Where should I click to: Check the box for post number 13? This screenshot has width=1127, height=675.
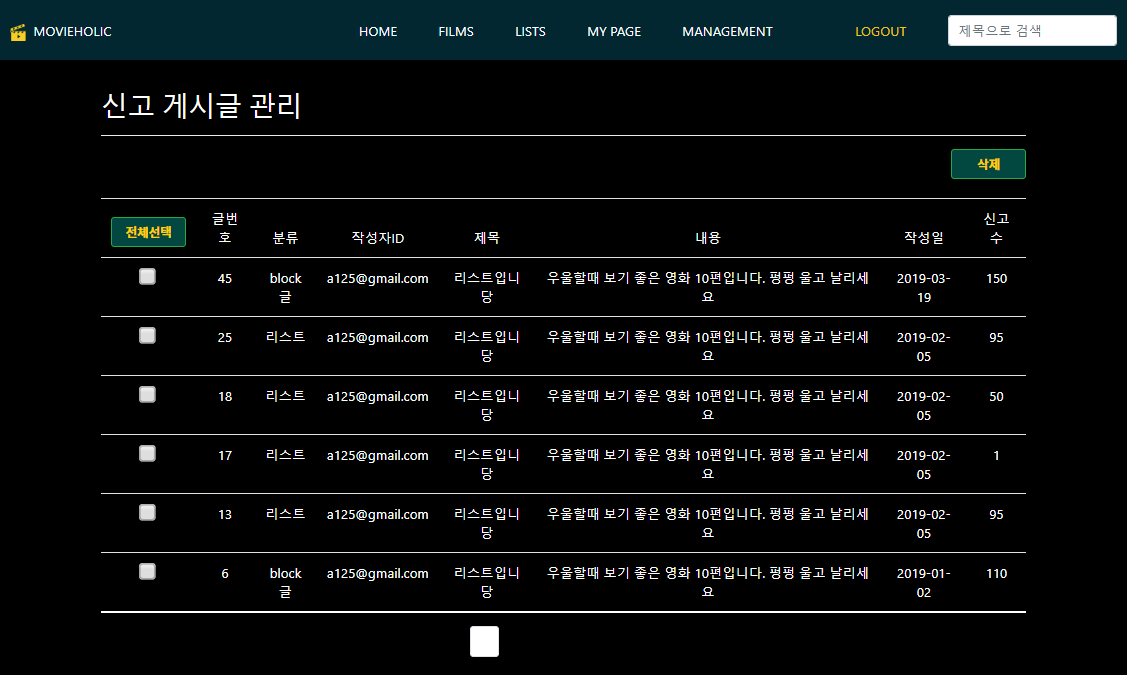147,513
